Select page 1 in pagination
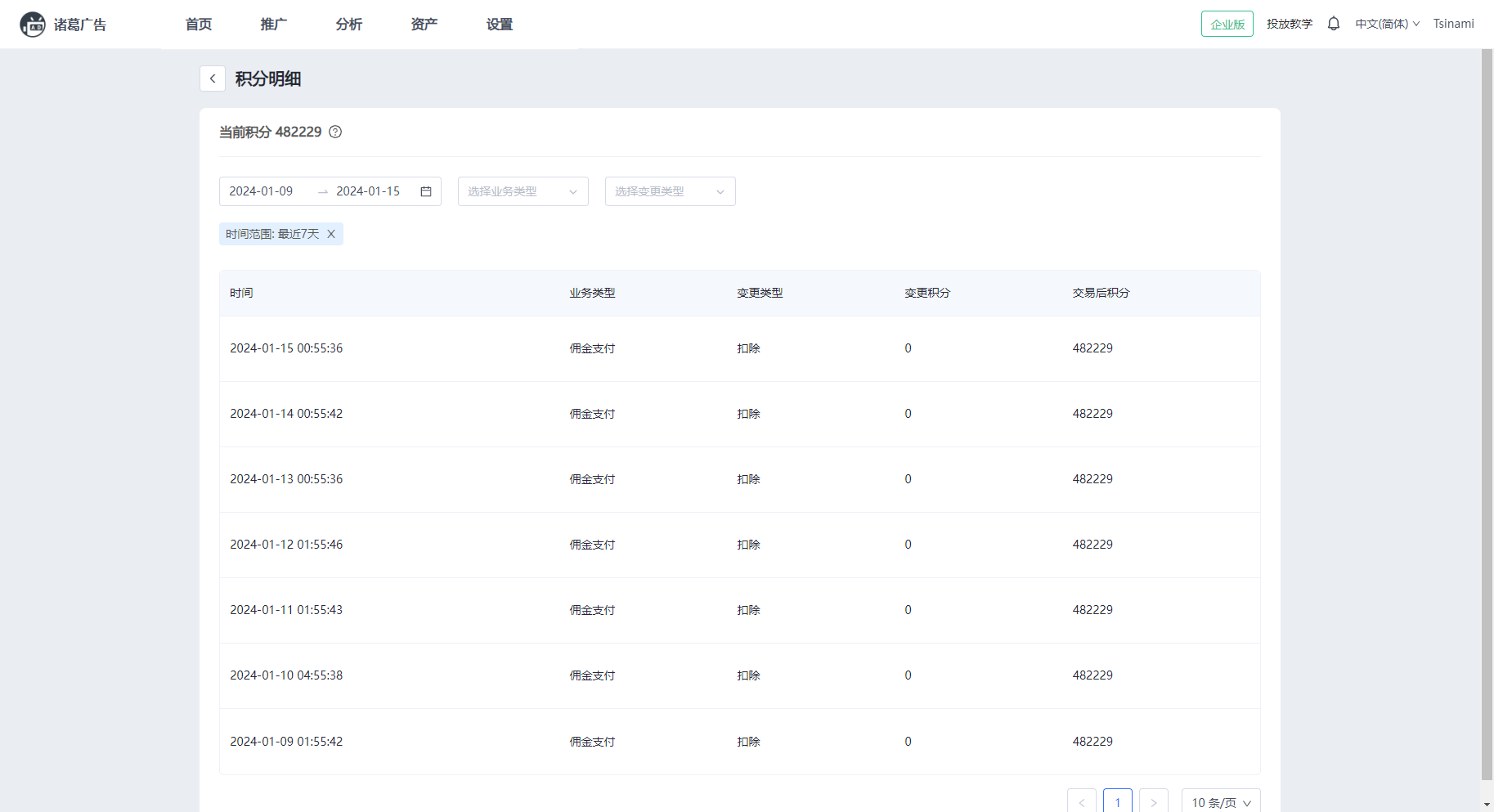 pyautogui.click(x=1117, y=802)
